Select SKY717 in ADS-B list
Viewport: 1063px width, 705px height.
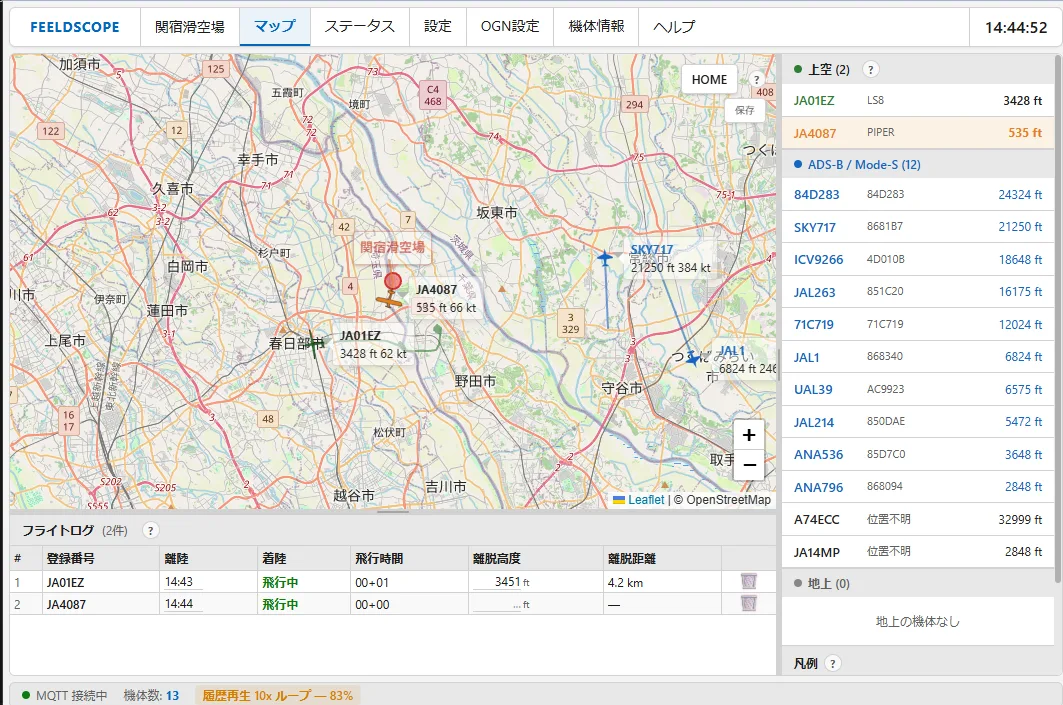click(x=918, y=227)
